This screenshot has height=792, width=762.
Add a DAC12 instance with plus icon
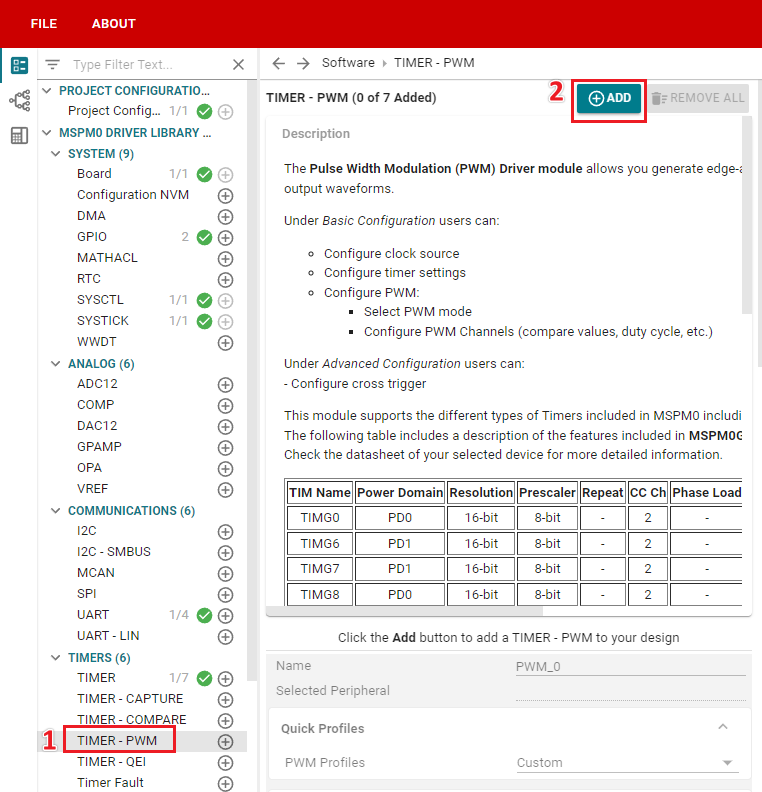(225, 427)
